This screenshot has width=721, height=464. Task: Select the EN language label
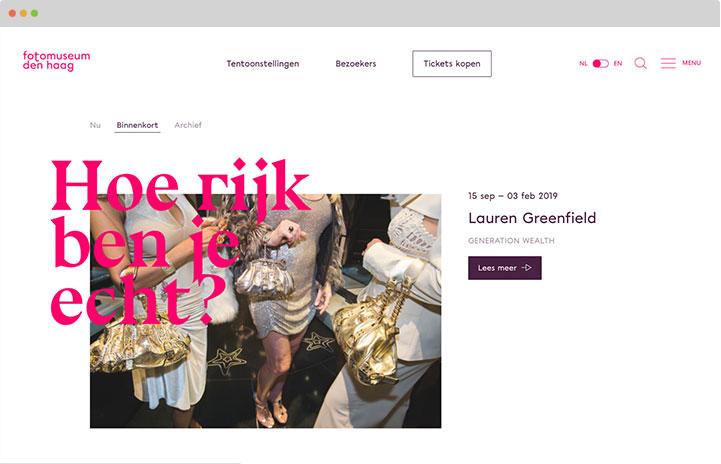[618, 63]
